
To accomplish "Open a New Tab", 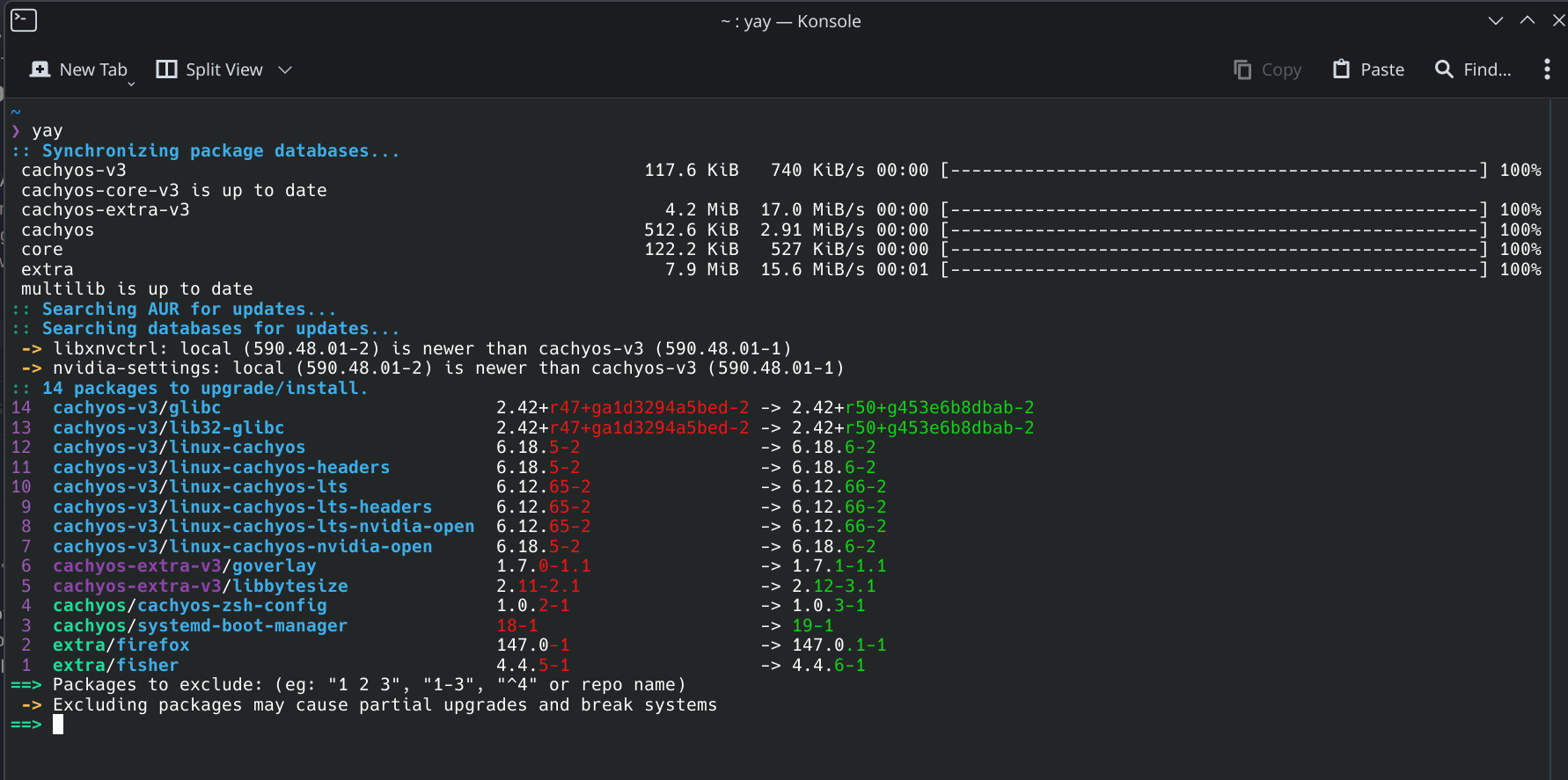I will click(x=78, y=69).
